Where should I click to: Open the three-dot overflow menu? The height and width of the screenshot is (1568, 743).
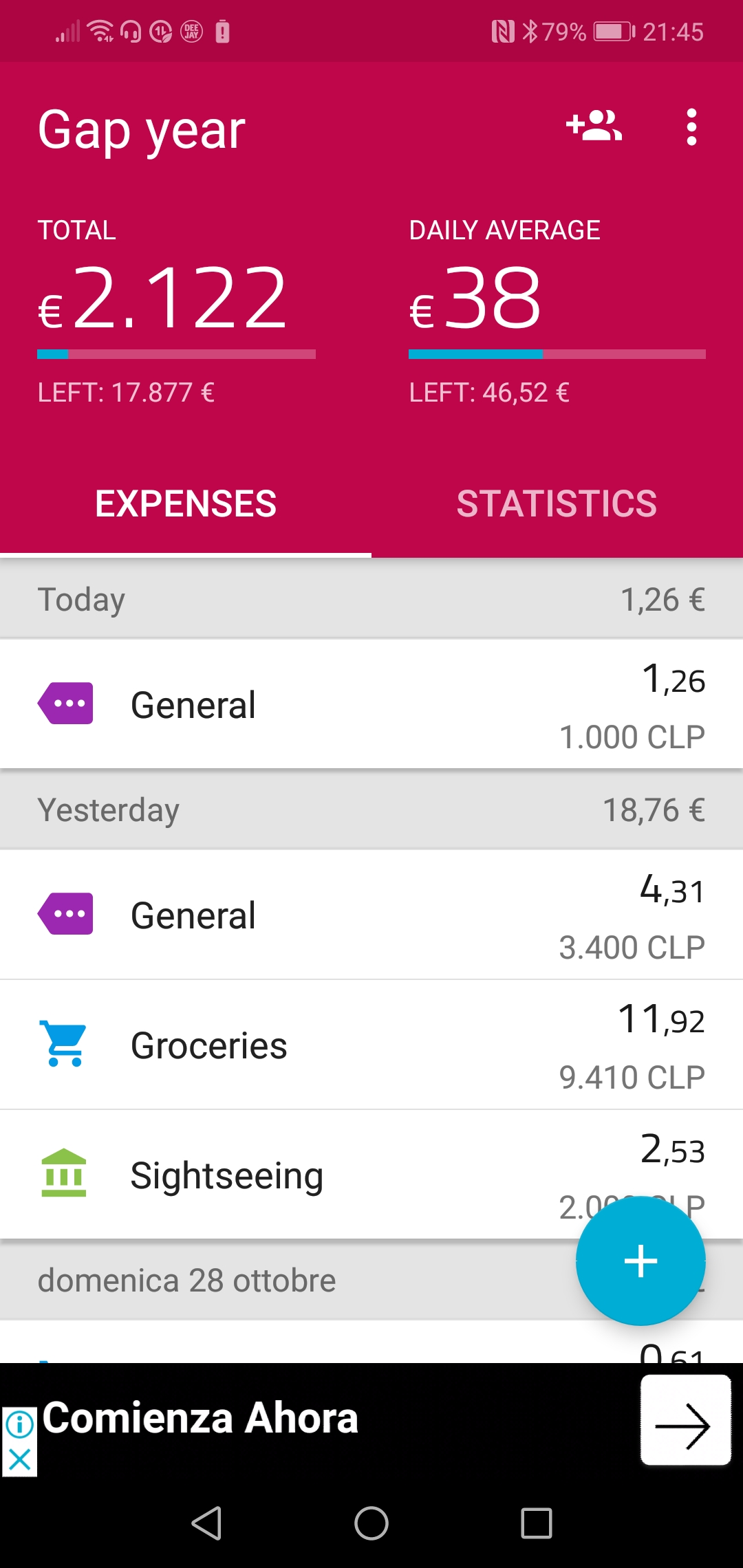[x=691, y=127]
